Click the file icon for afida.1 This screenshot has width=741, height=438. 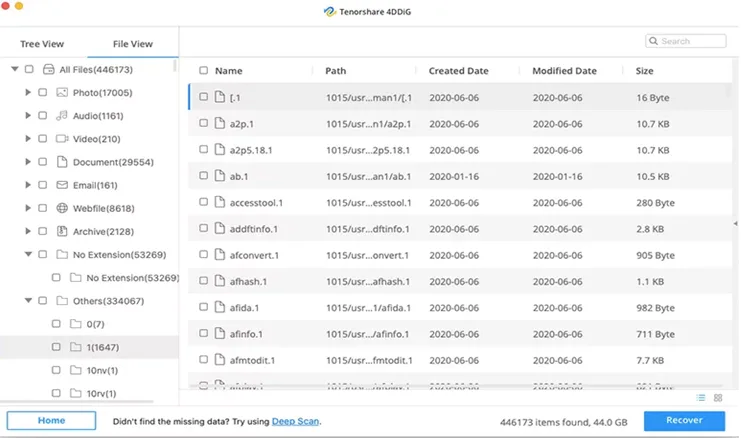(x=220, y=307)
